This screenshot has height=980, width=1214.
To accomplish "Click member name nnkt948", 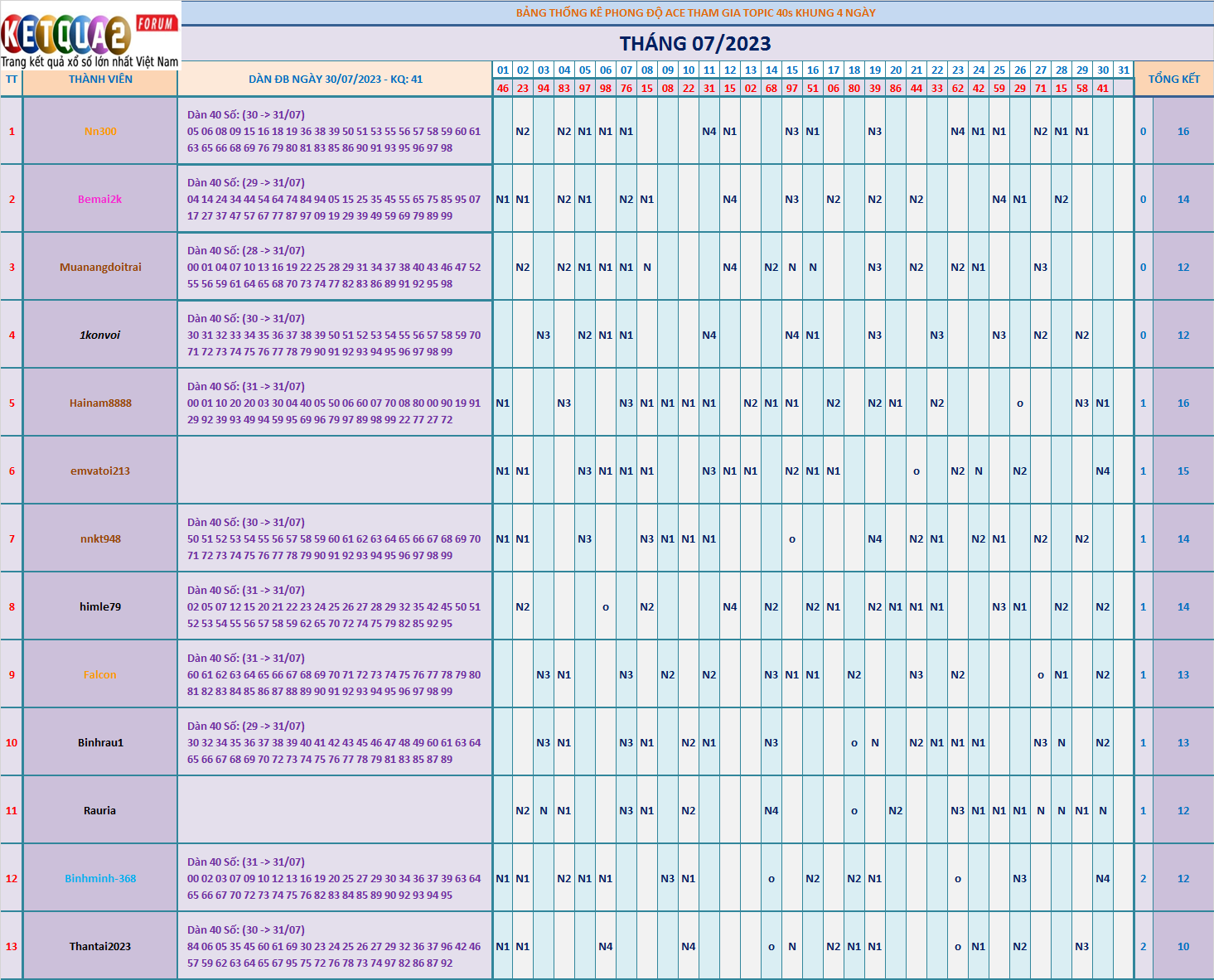I will [x=100, y=539].
